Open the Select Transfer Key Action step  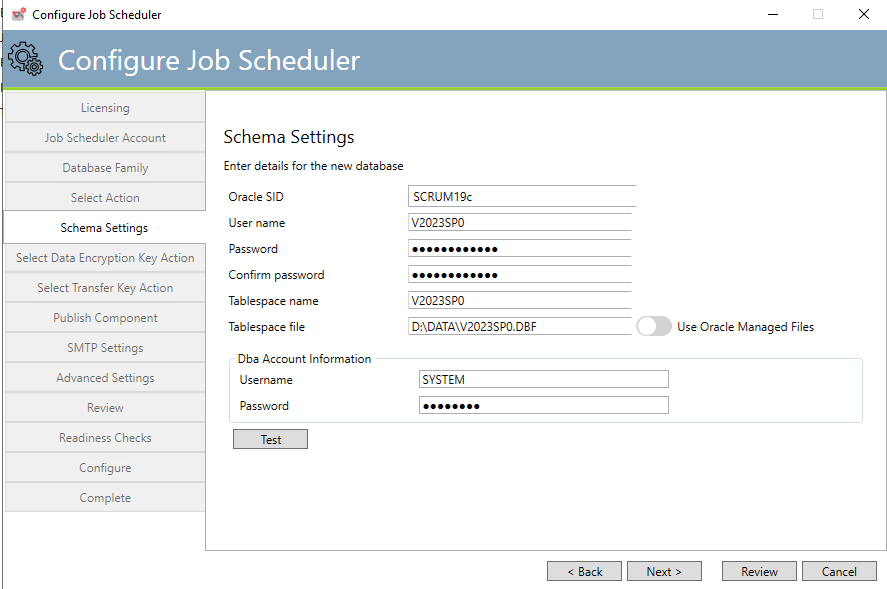tap(105, 287)
